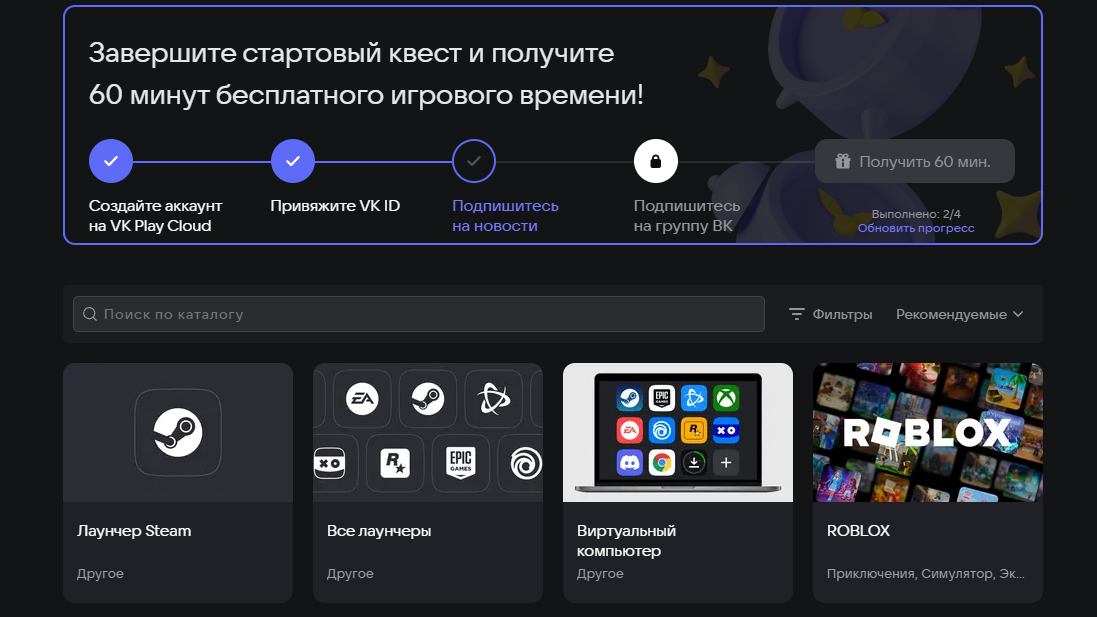
Task: Click the ROBLOX card title text
Action: tap(858, 531)
